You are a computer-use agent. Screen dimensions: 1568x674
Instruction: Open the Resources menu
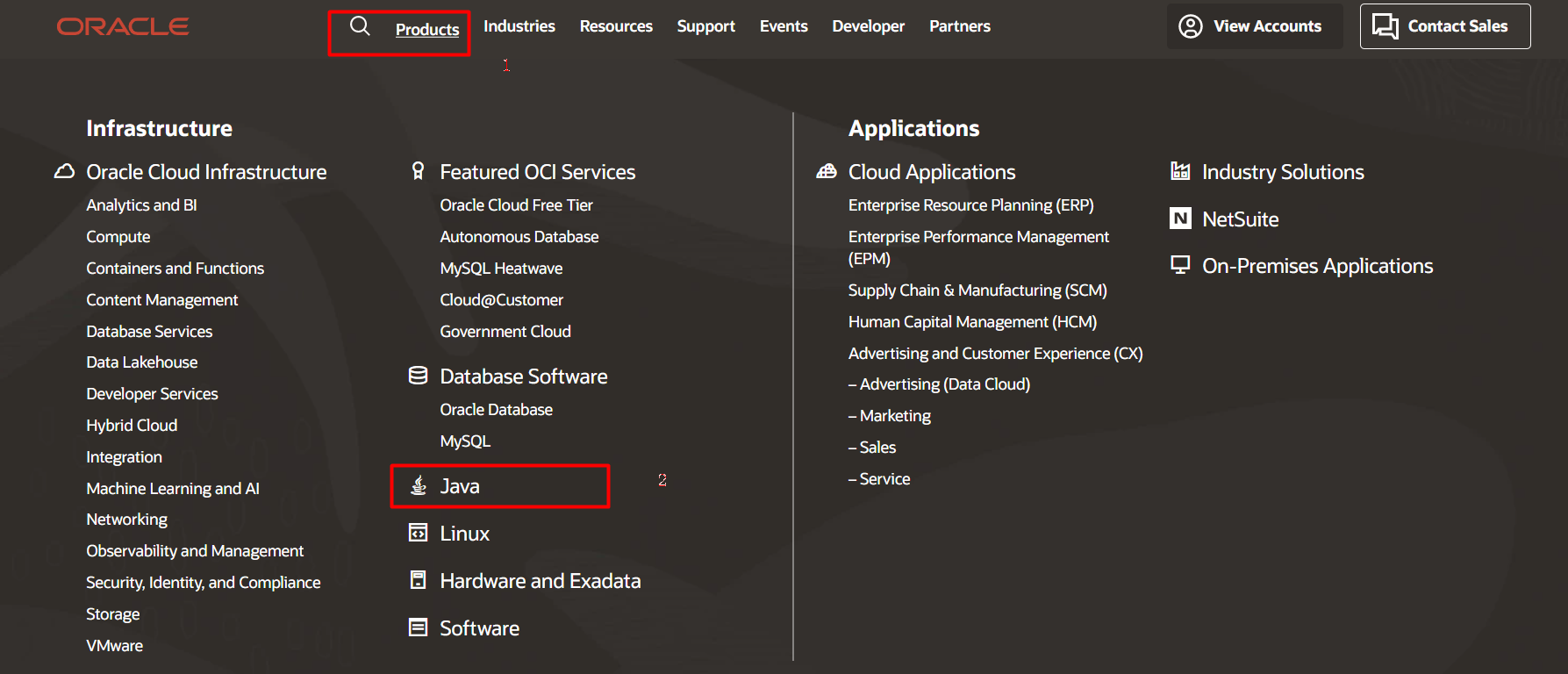pyautogui.click(x=616, y=26)
